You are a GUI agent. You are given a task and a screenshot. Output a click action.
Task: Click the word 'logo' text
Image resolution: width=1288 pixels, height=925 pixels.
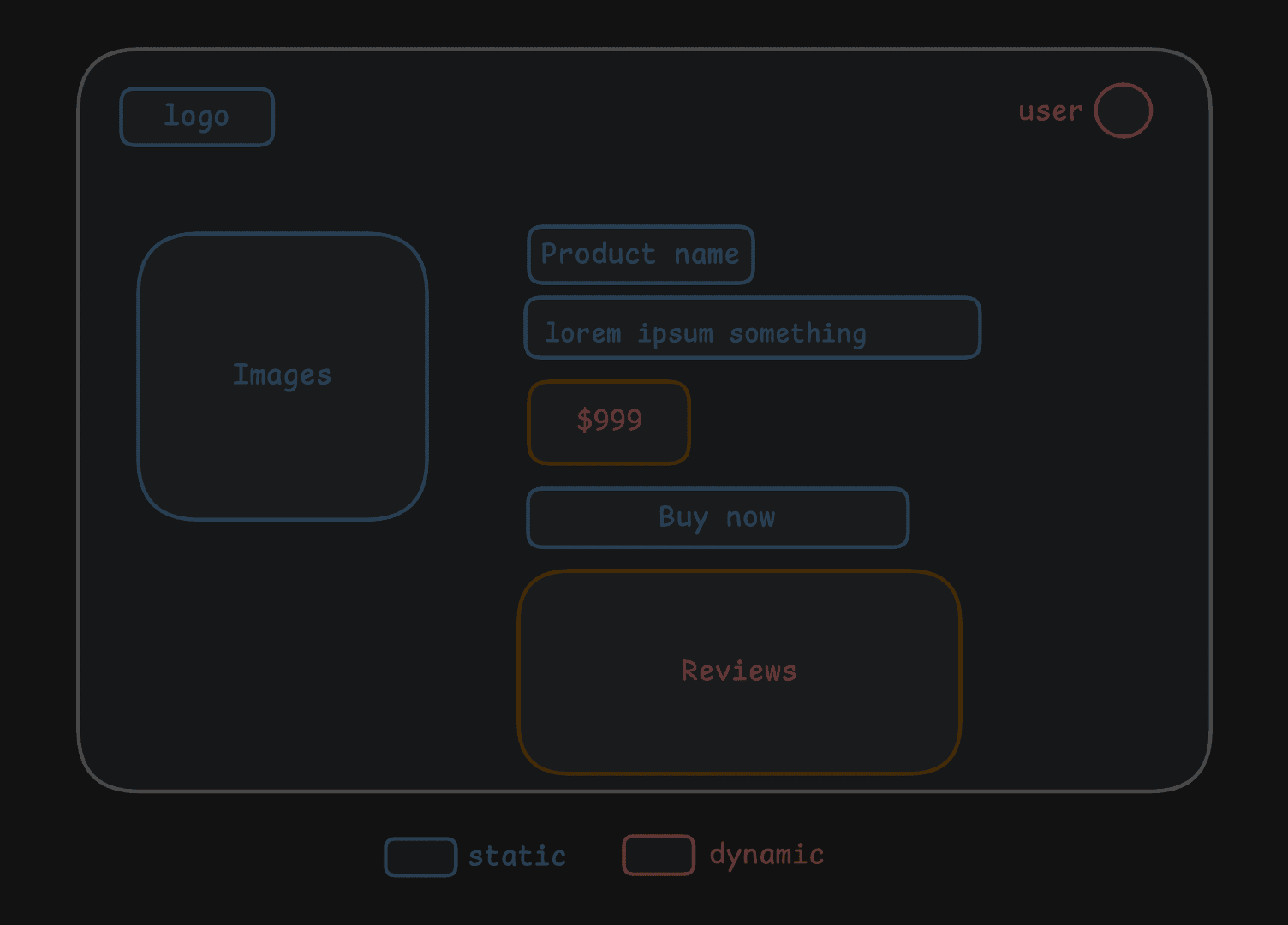pos(197,116)
